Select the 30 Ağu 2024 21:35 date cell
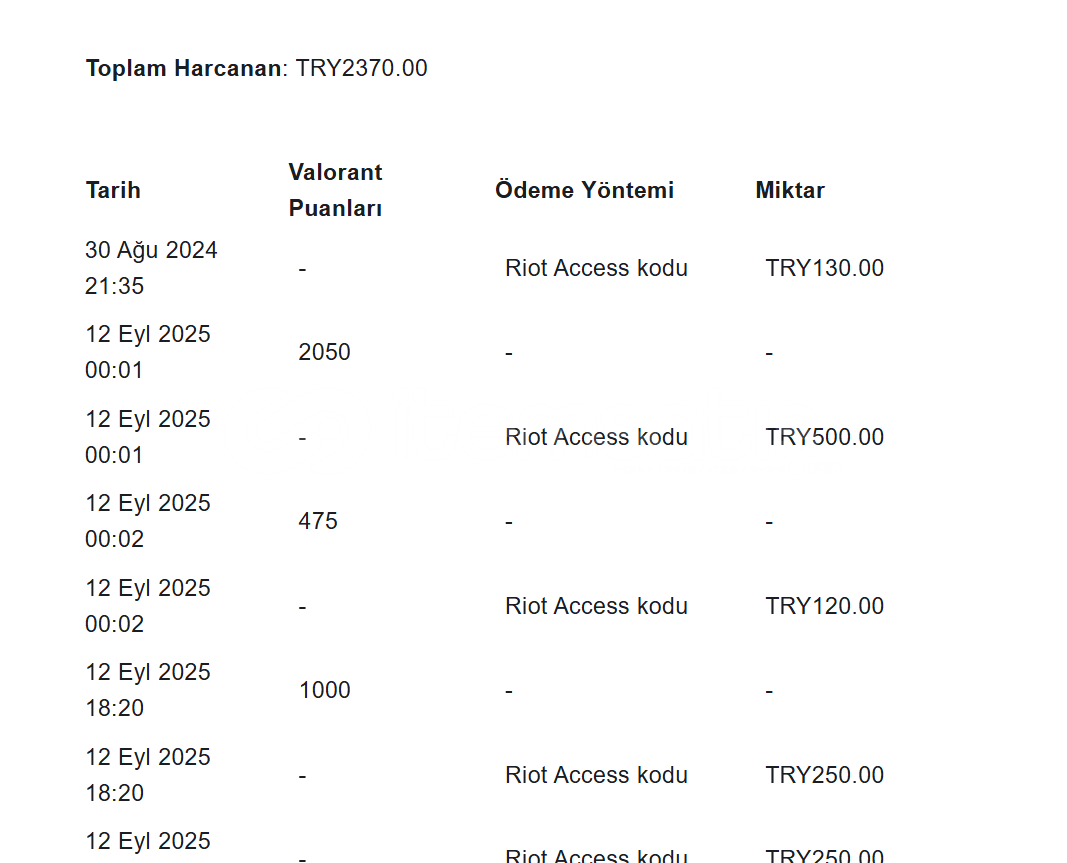Image resolution: width=1067 pixels, height=863 pixels. (151, 267)
